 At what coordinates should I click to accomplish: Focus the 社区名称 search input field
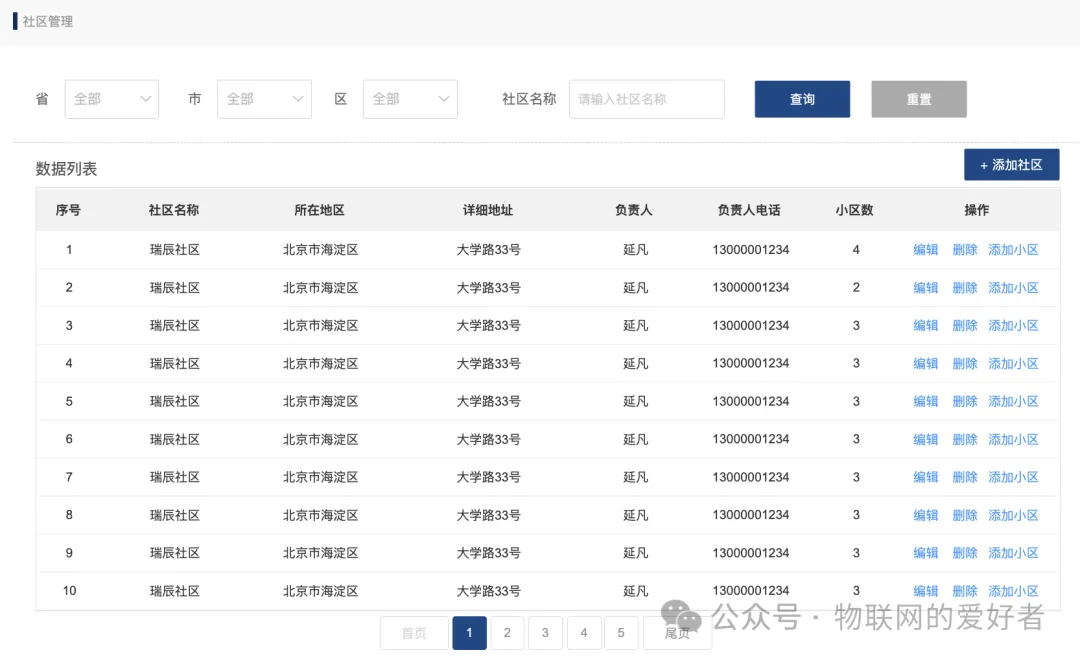point(647,99)
